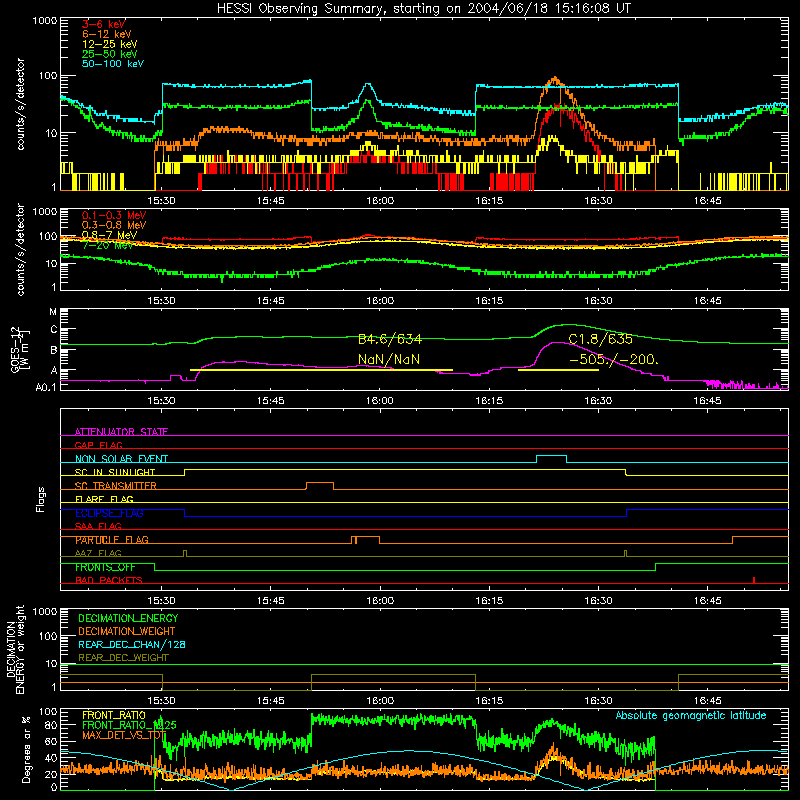Click the red BAD_PACKETS tick mark near 16:51
Viewport: 800px width, 800px height.
(754, 580)
